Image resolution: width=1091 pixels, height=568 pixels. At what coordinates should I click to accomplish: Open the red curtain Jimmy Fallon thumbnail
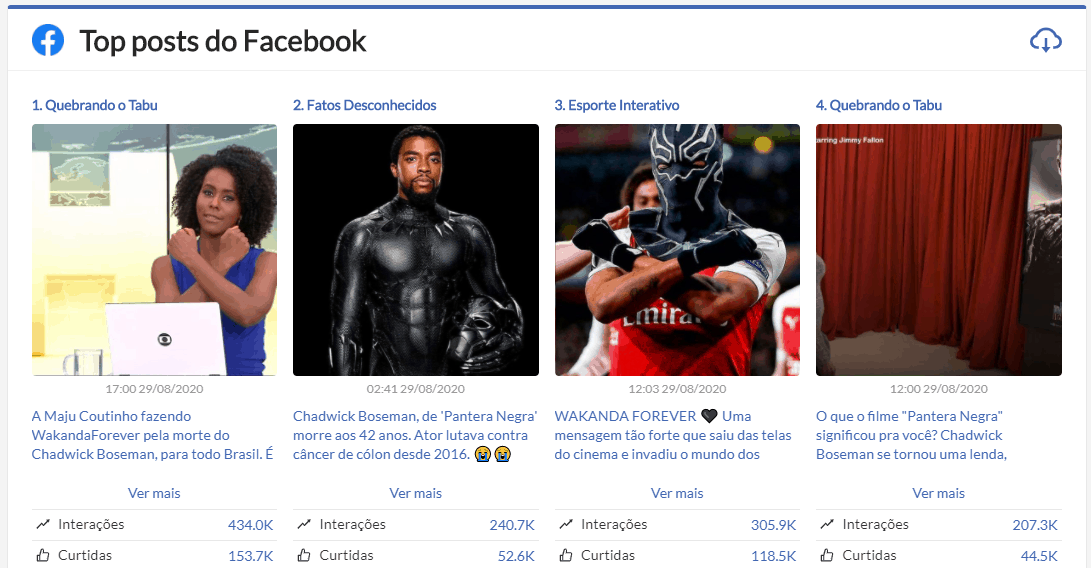(x=939, y=250)
